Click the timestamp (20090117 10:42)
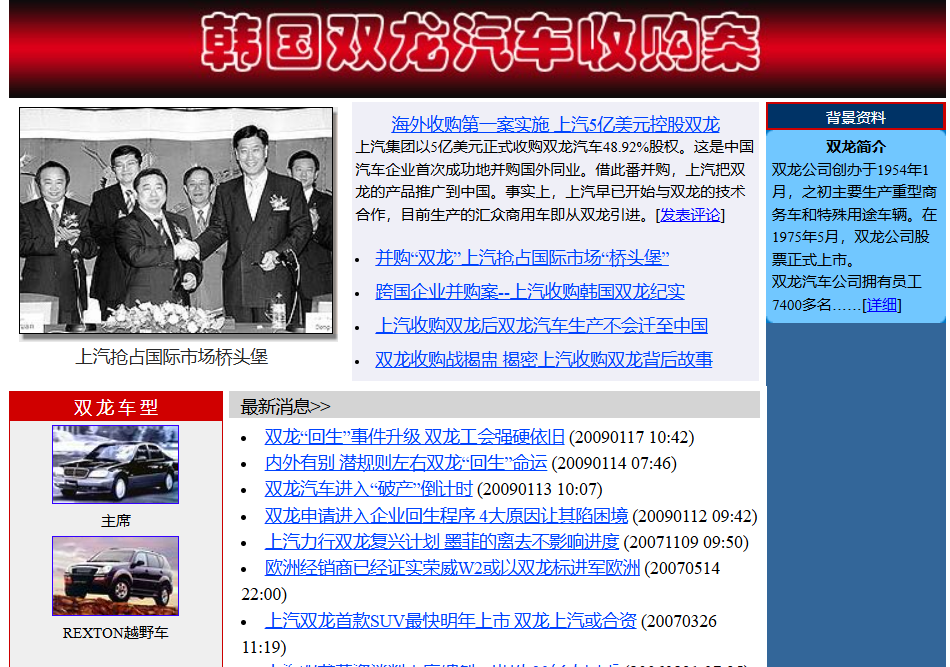The width and height of the screenshot is (950, 667). [632, 437]
